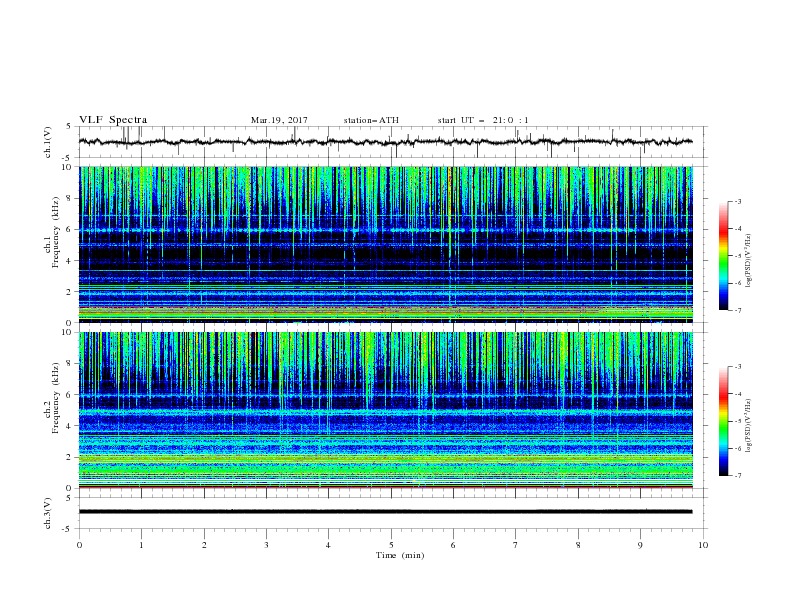The image size is (792, 612).
Task: Click the ch.2 color scale bar
Action: (x=724, y=421)
